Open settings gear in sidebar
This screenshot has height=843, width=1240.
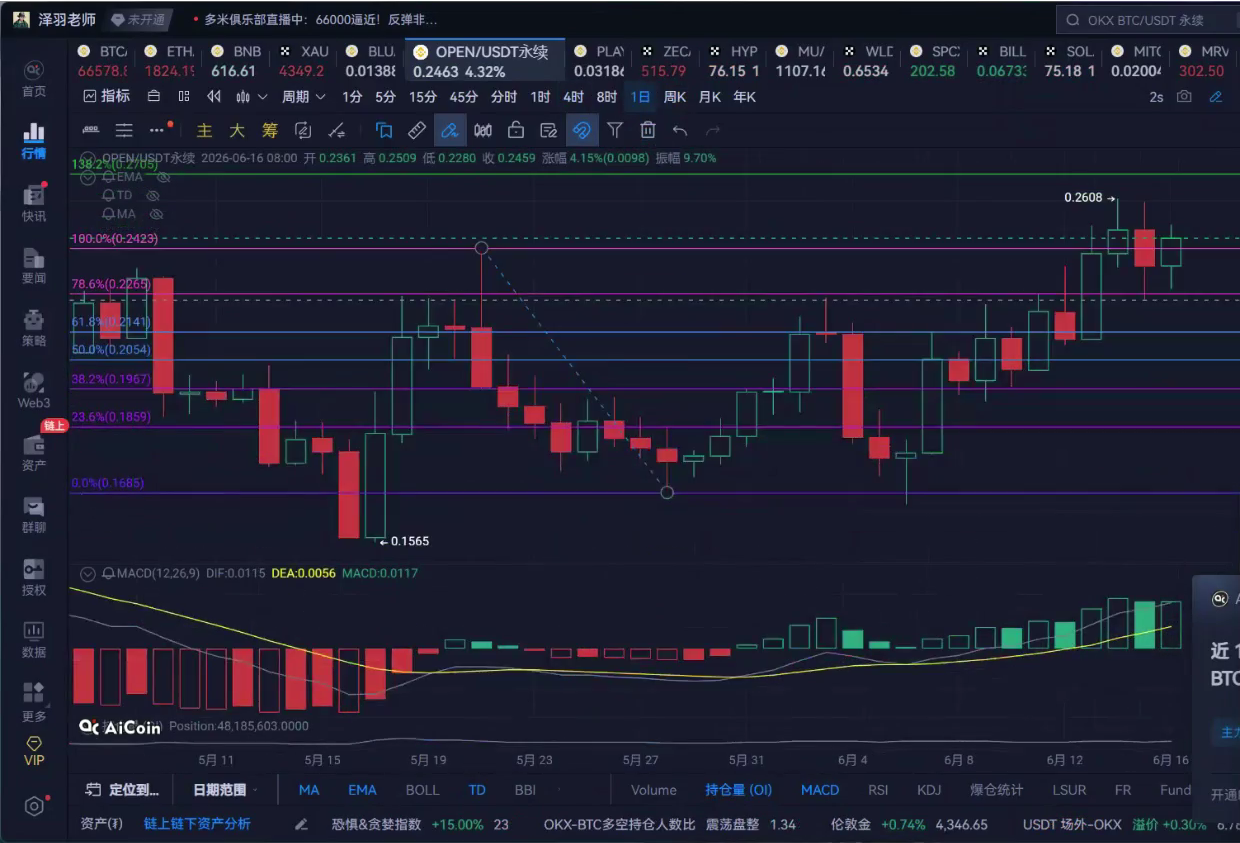click(x=34, y=806)
